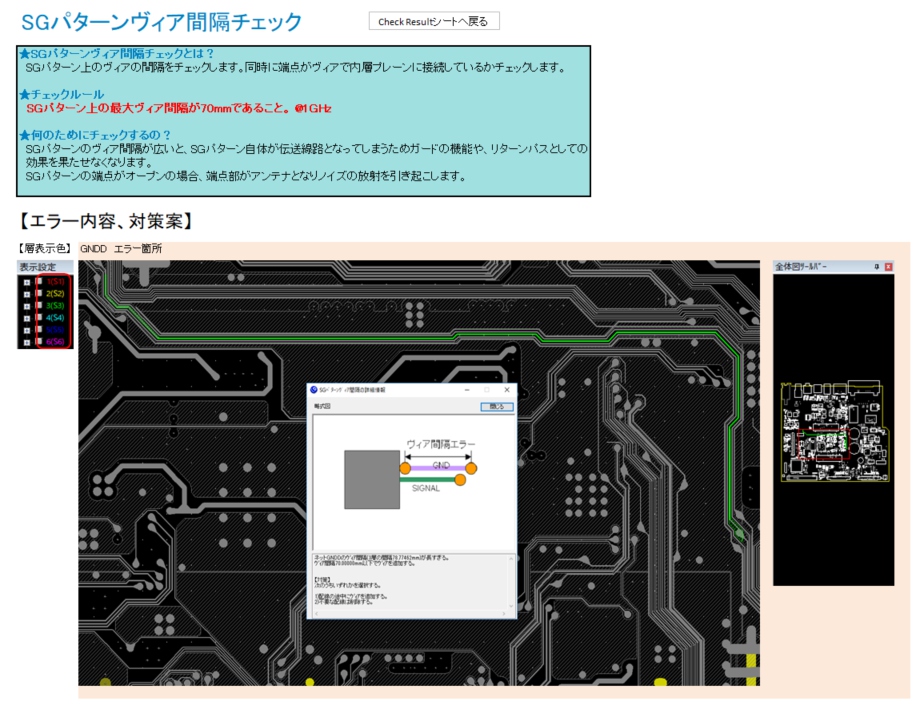Click the board thumbnail in overview panel

tap(833, 430)
